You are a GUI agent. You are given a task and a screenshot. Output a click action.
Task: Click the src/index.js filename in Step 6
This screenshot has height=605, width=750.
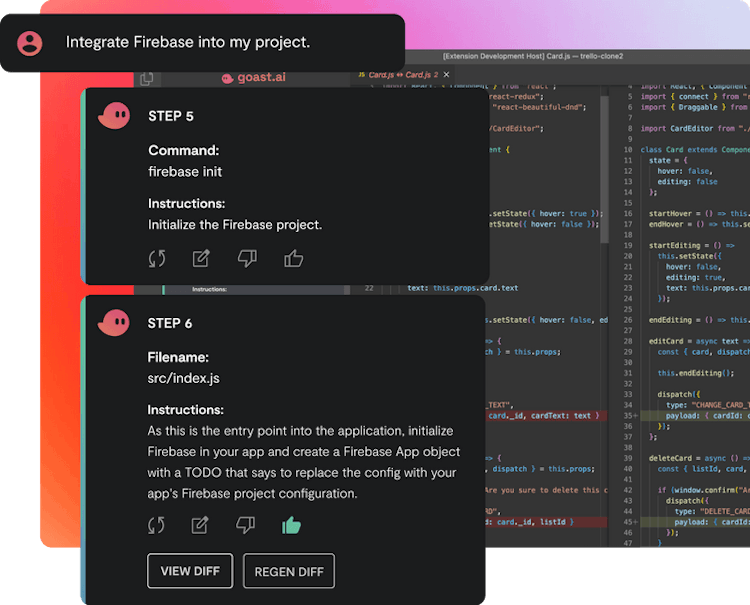(x=184, y=378)
